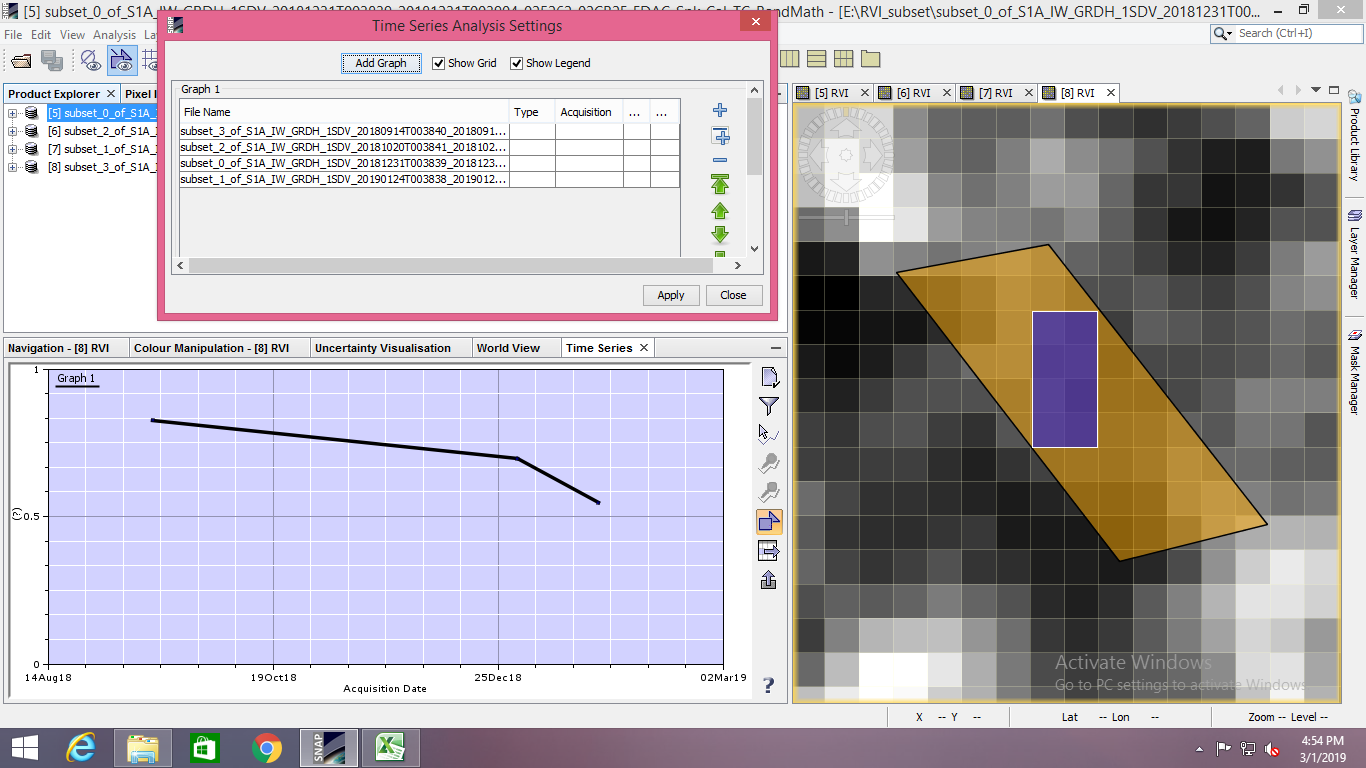Open the Layer Manager side panel
1366x768 pixels.
pos(1355,254)
